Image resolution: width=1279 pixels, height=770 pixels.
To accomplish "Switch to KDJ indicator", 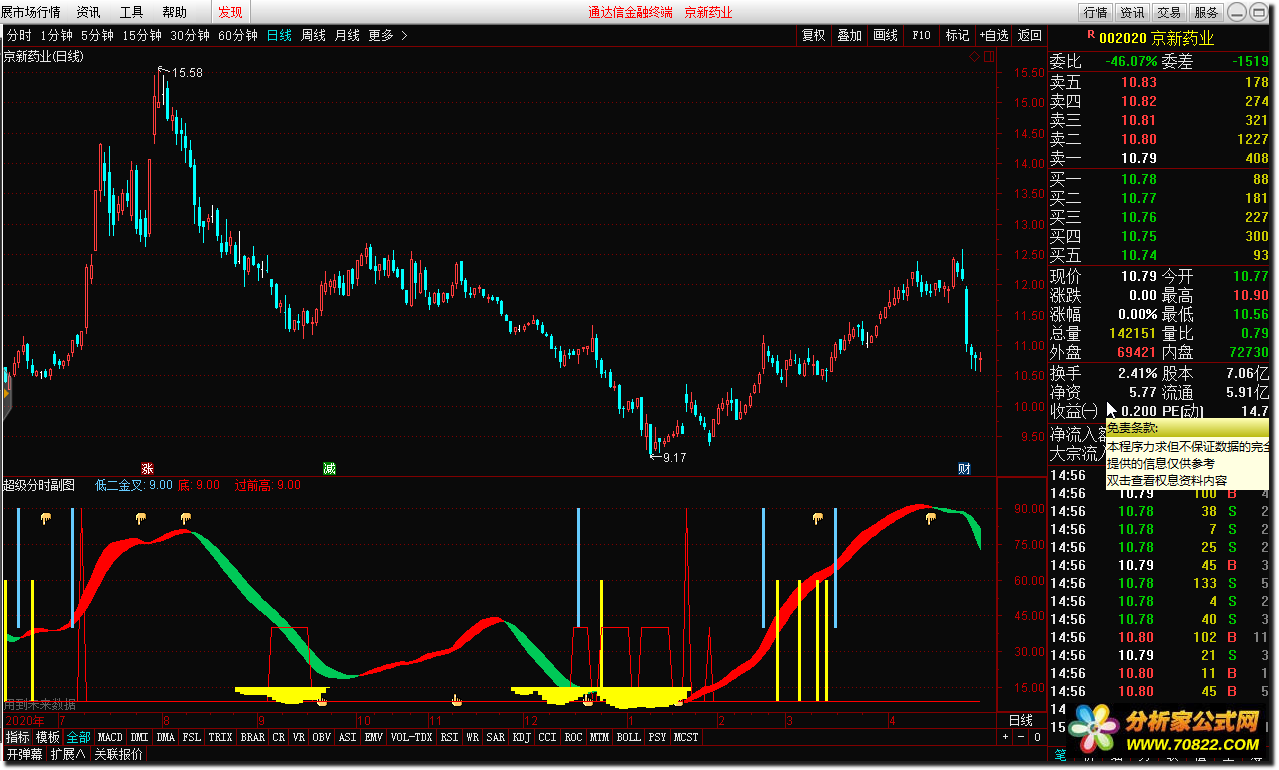I will pyautogui.click(x=522, y=737).
